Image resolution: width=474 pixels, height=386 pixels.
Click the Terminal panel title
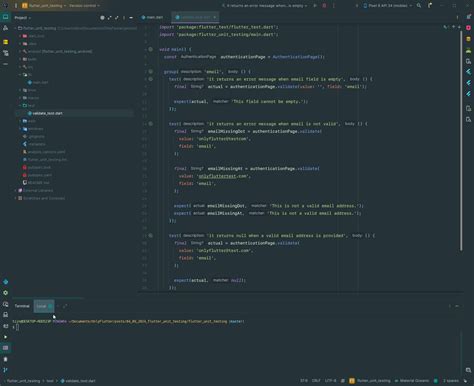click(22, 306)
